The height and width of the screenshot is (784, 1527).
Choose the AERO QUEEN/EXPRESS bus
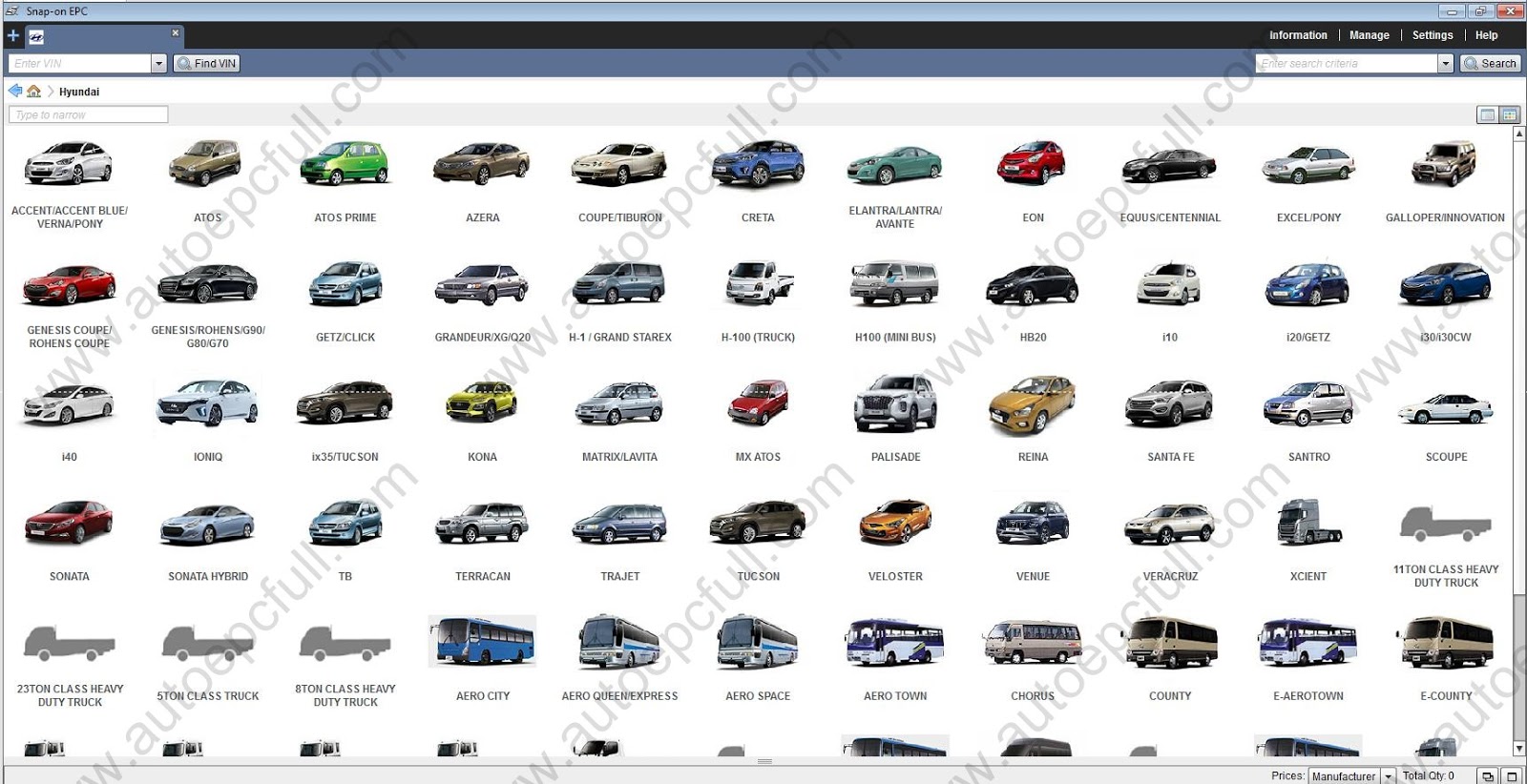620,658
